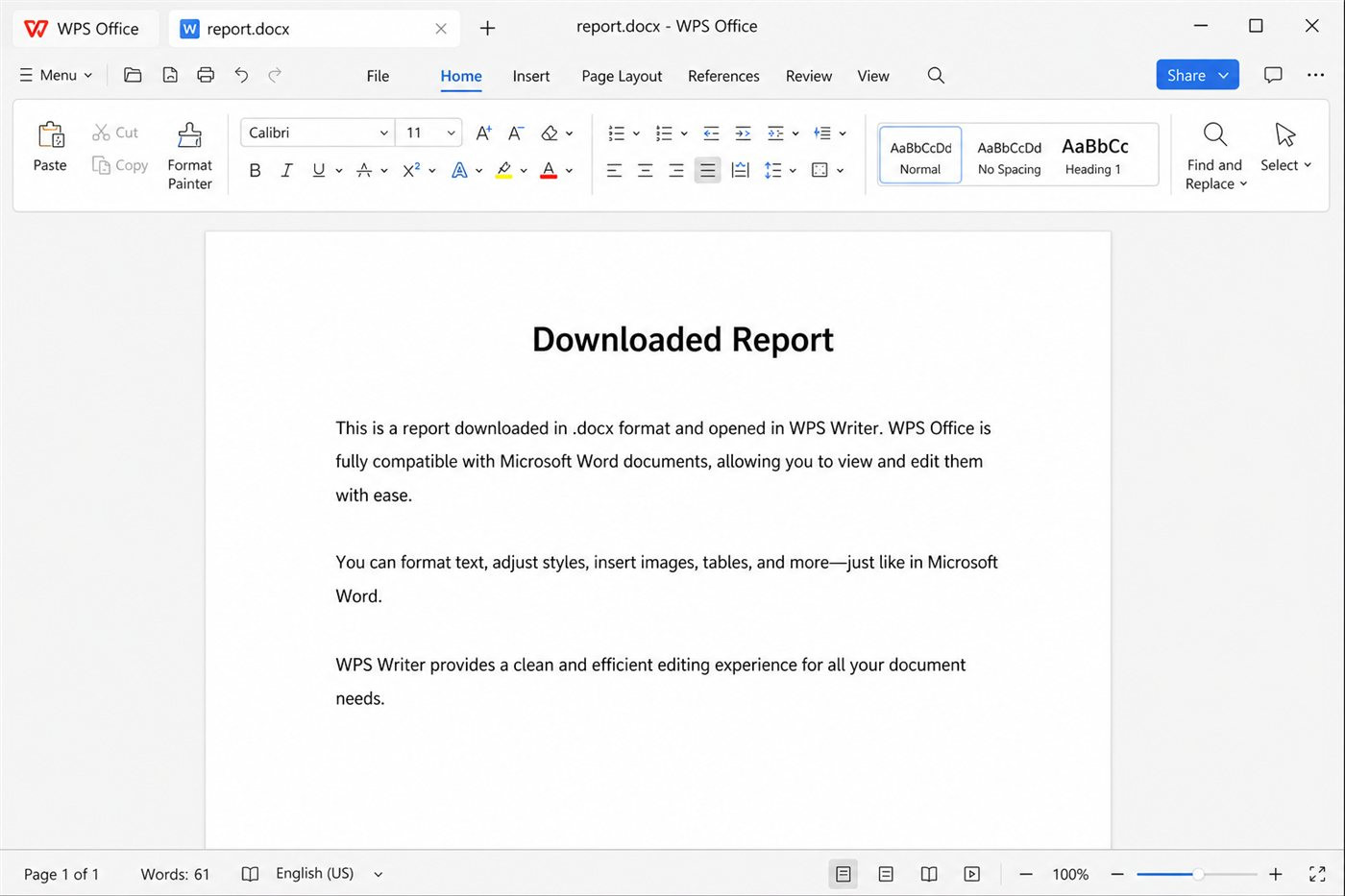
Task: Undo the last action
Action: [x=241, y=75]
